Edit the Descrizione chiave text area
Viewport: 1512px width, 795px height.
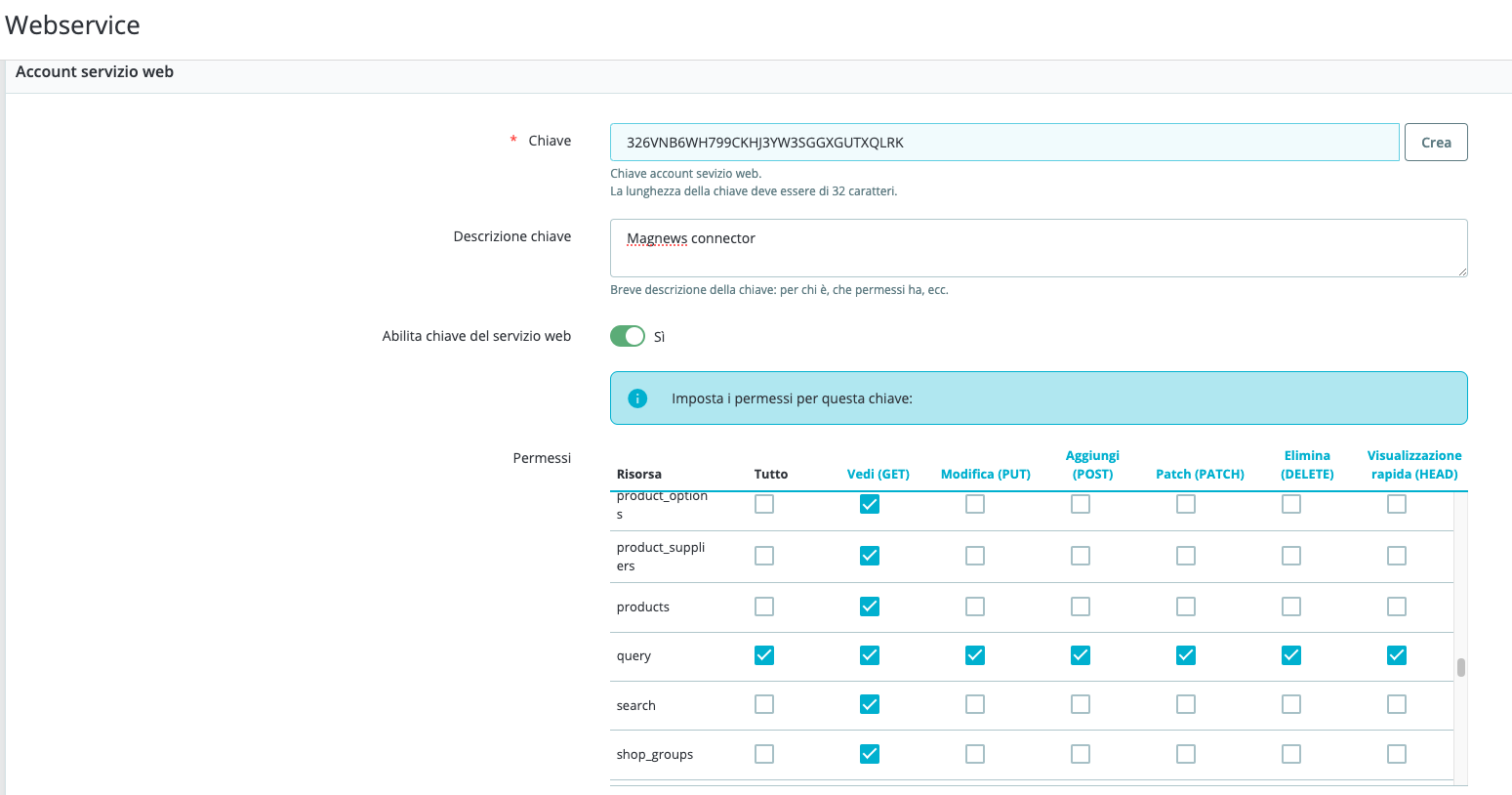click(1039, 248)
